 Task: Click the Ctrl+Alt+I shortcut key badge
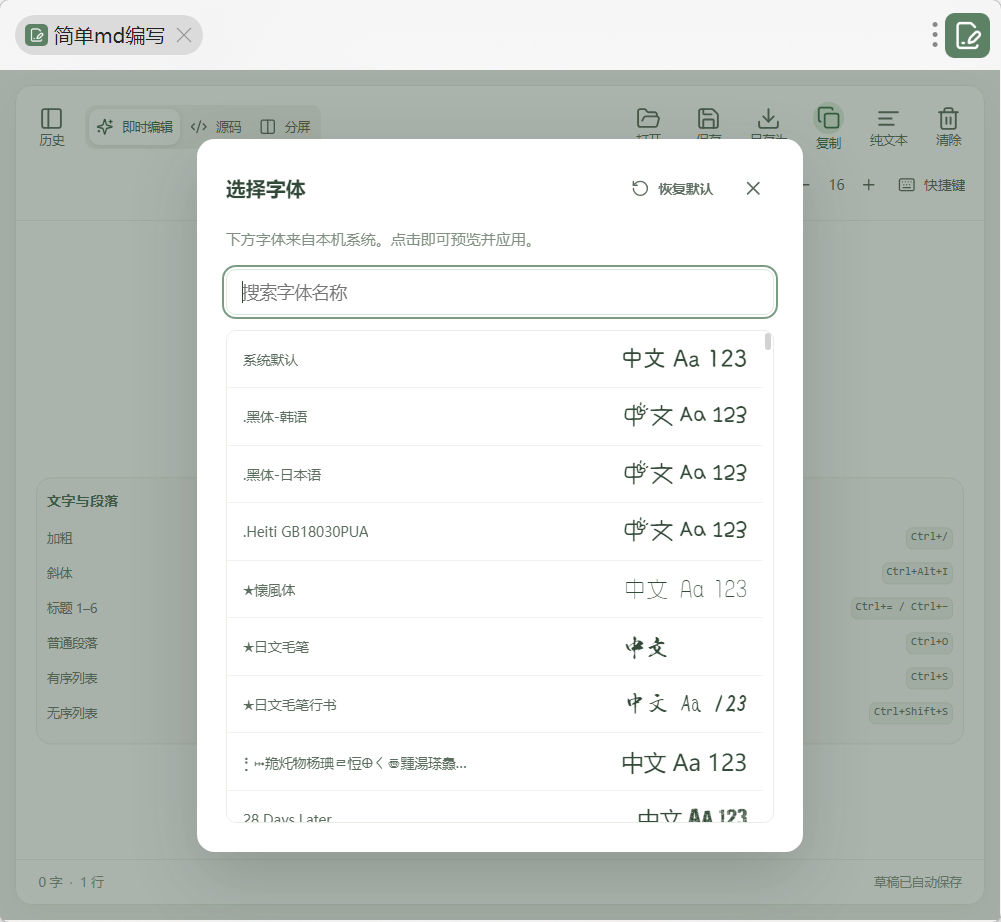pos(917,572)
